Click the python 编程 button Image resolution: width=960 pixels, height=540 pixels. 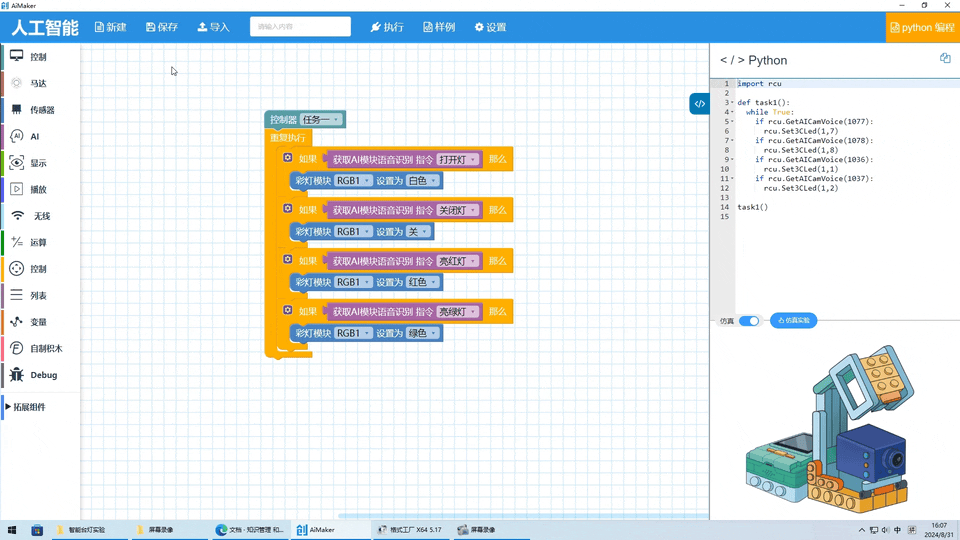(922, 27)
